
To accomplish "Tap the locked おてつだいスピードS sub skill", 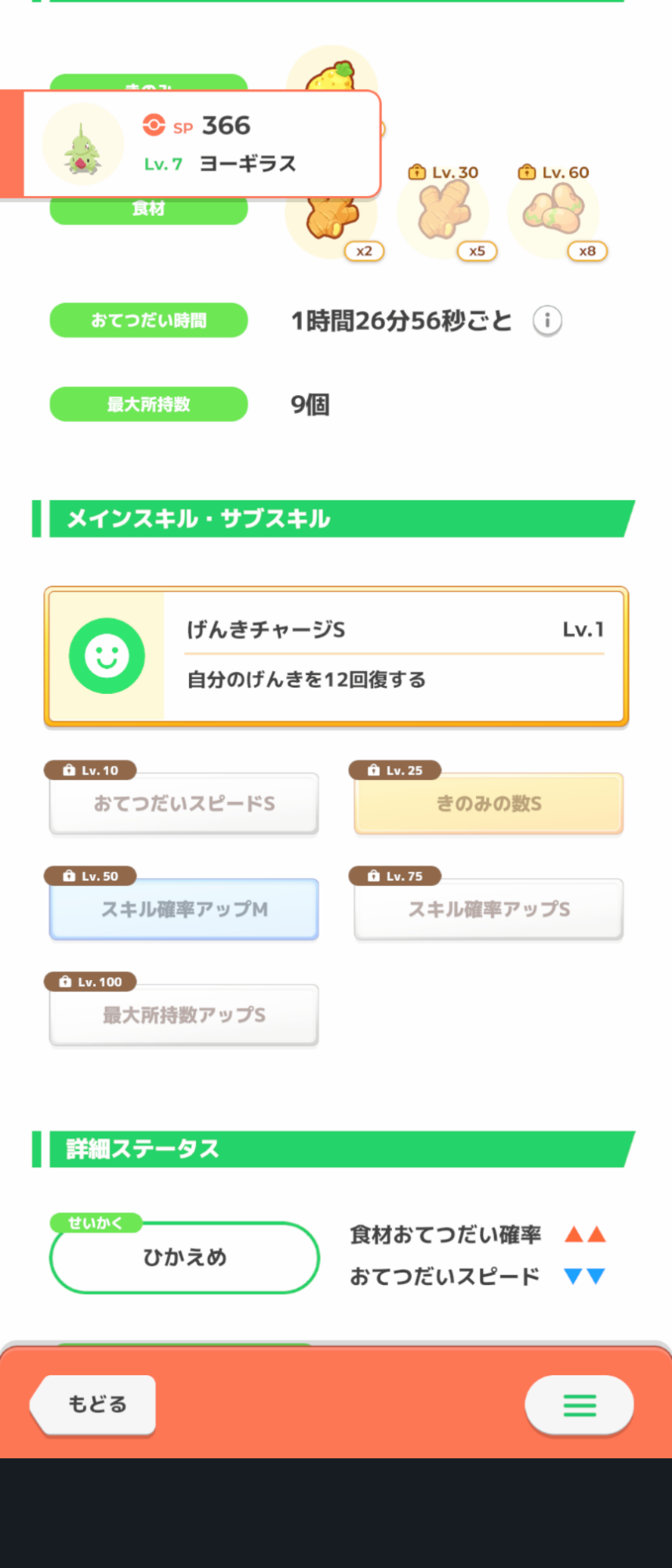I will pos(184,804).
